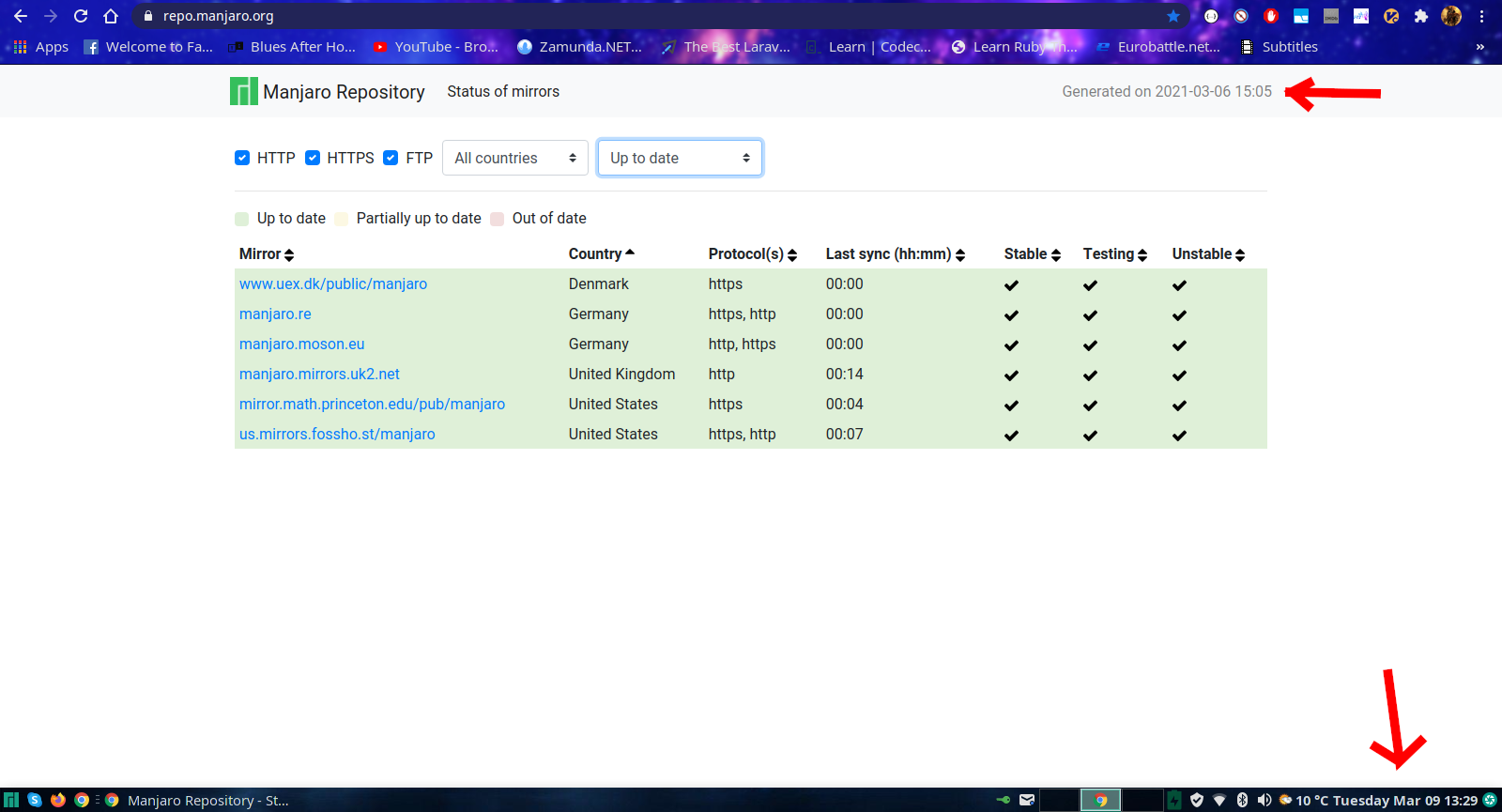This screenshot has height=812, width=1502.
Task: Click the volume speaker tray icon
Action: point(1264,800)
